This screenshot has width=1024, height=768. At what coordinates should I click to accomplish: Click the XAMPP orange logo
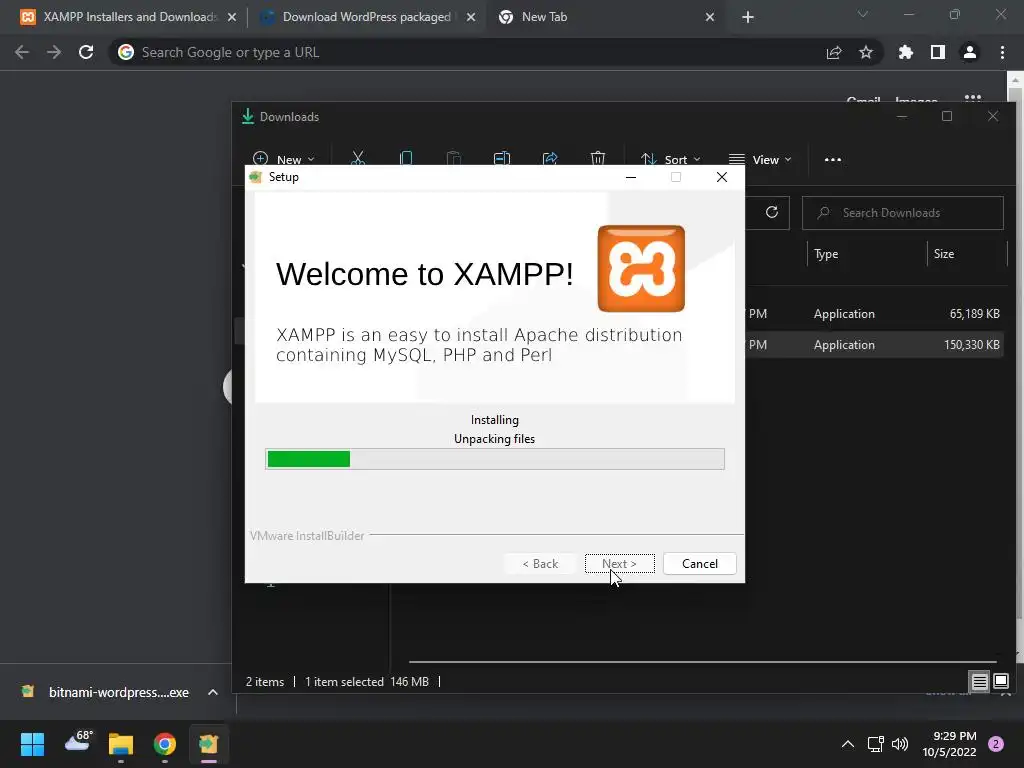click(x=641, y=268)
